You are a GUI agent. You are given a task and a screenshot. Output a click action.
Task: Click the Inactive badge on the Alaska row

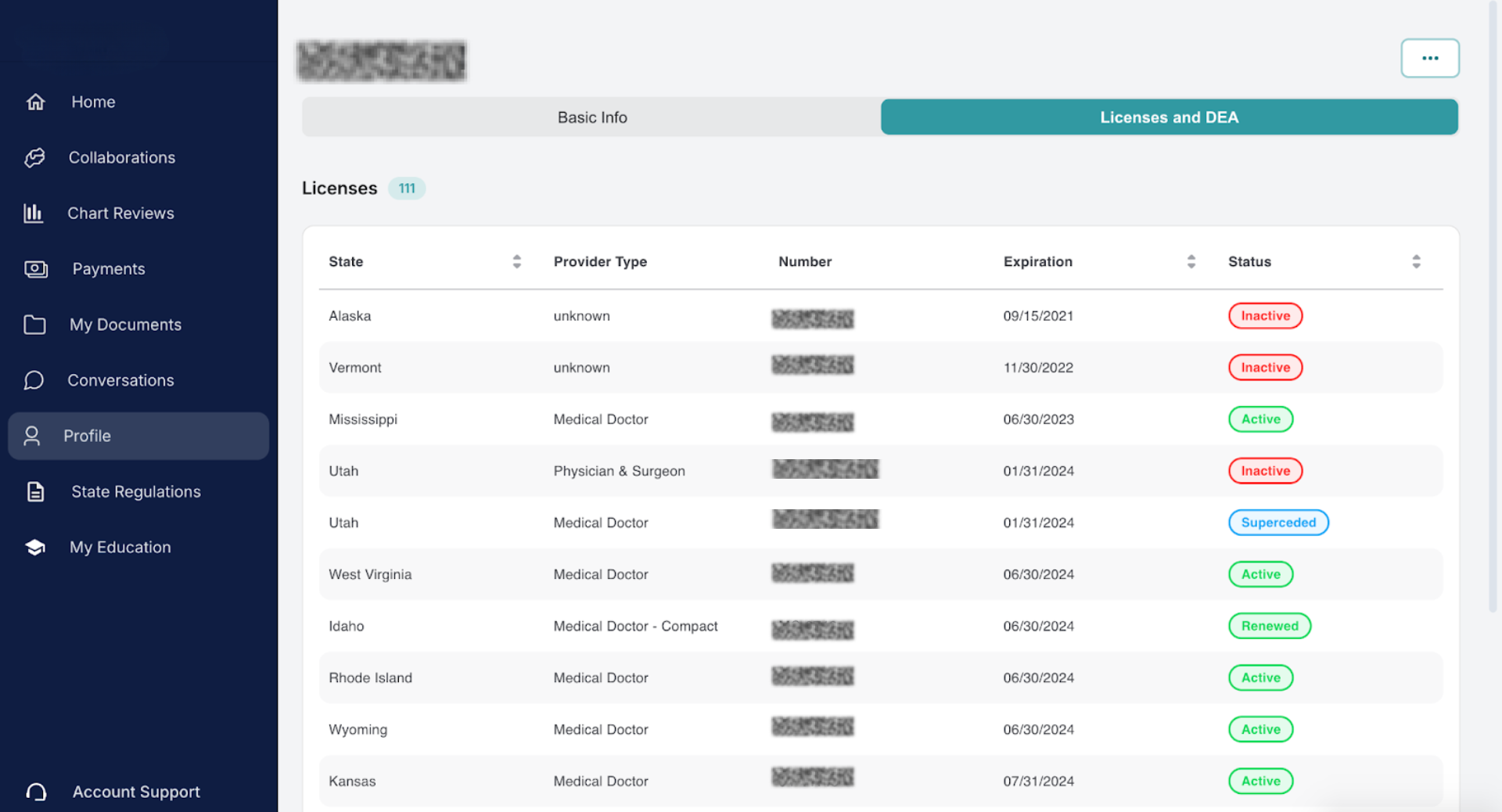(1265, 315)
